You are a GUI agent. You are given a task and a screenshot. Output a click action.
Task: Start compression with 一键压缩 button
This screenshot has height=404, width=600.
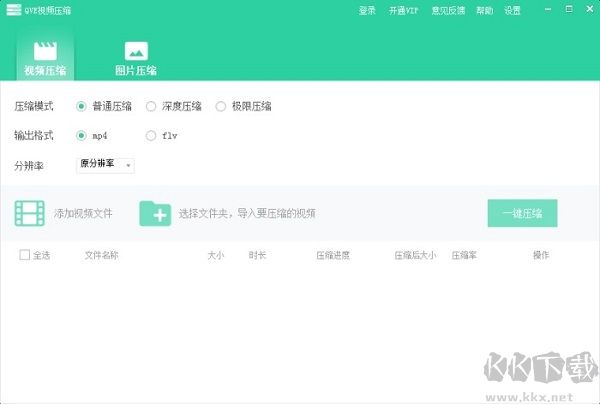[x=522, y=213]
